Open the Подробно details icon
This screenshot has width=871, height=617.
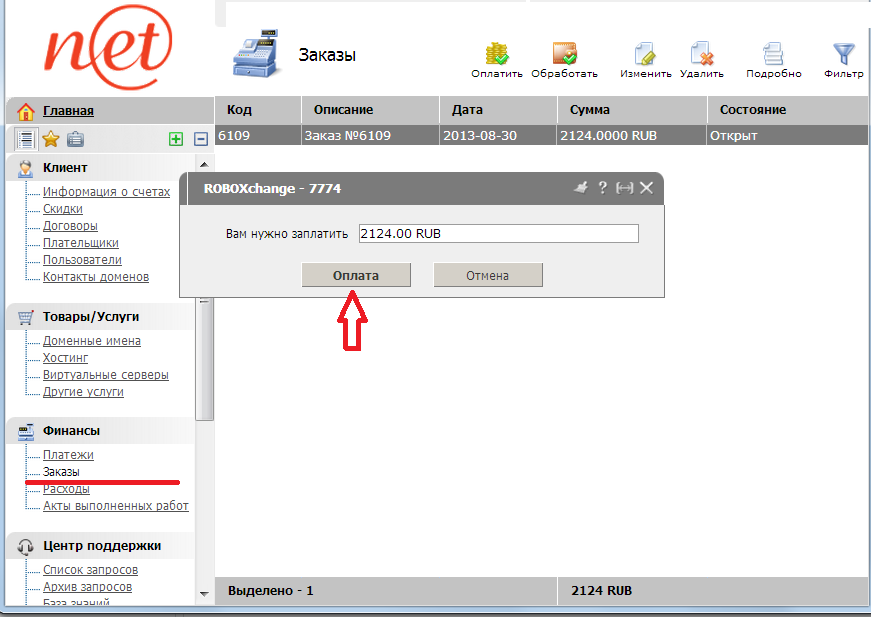point(773,54)
